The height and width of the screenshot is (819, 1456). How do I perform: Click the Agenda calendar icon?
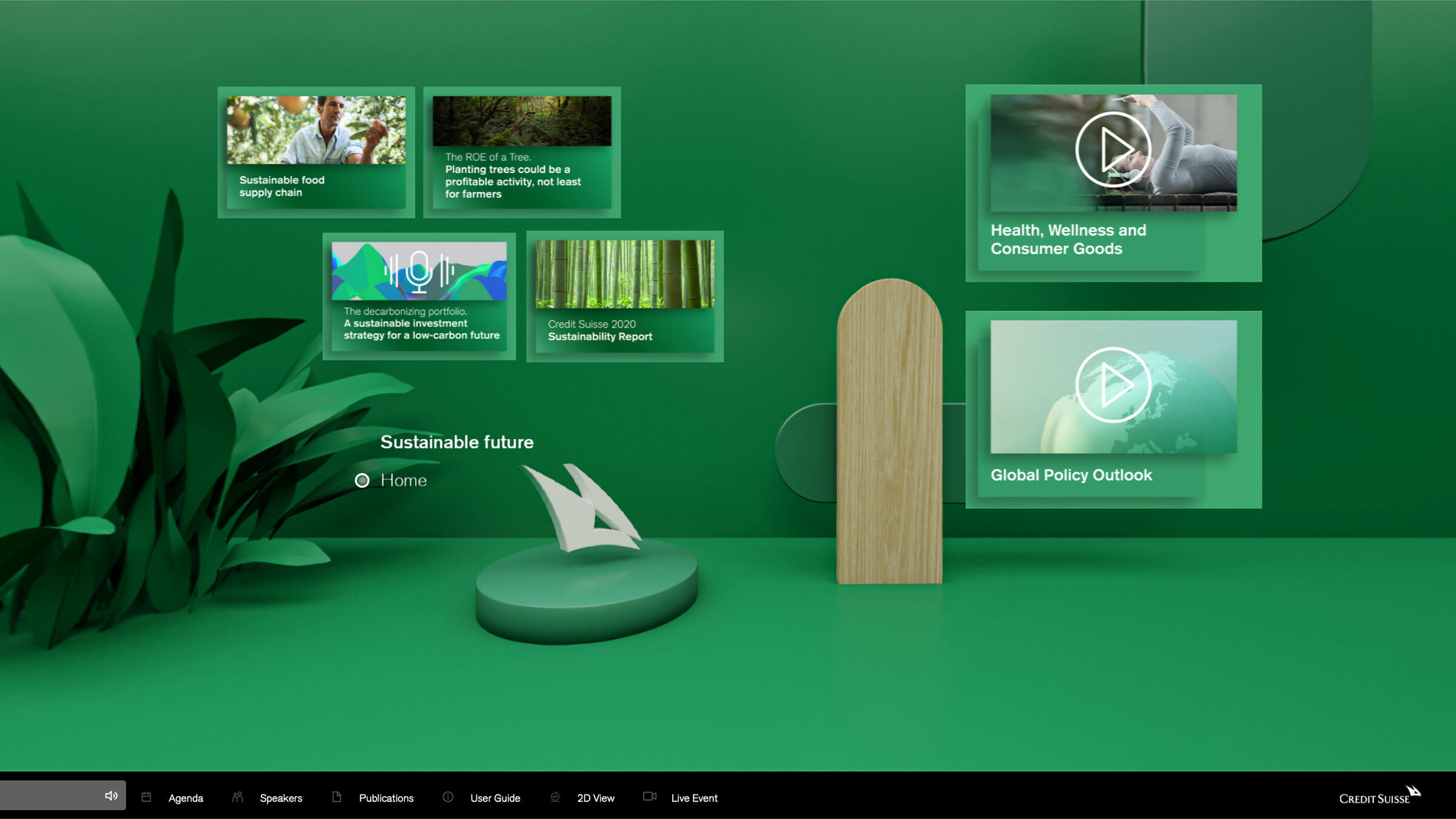pos(146,797)
